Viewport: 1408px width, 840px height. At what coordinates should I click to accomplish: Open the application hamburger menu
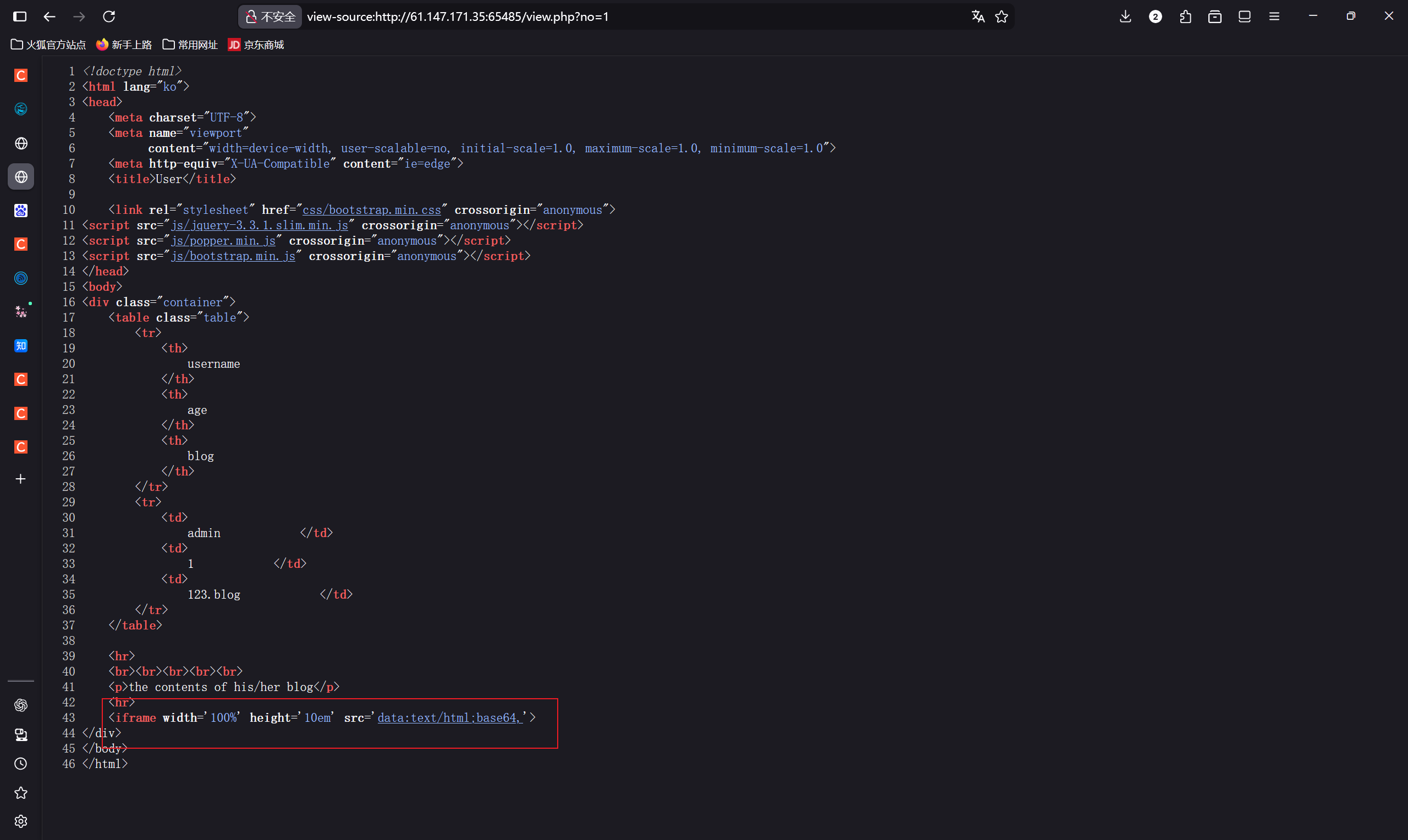[x=1274, y=16]
